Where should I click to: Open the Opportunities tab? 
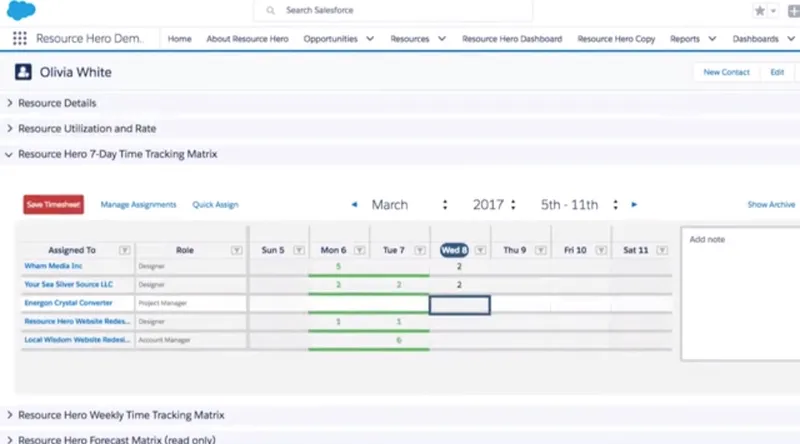point(331,39)
